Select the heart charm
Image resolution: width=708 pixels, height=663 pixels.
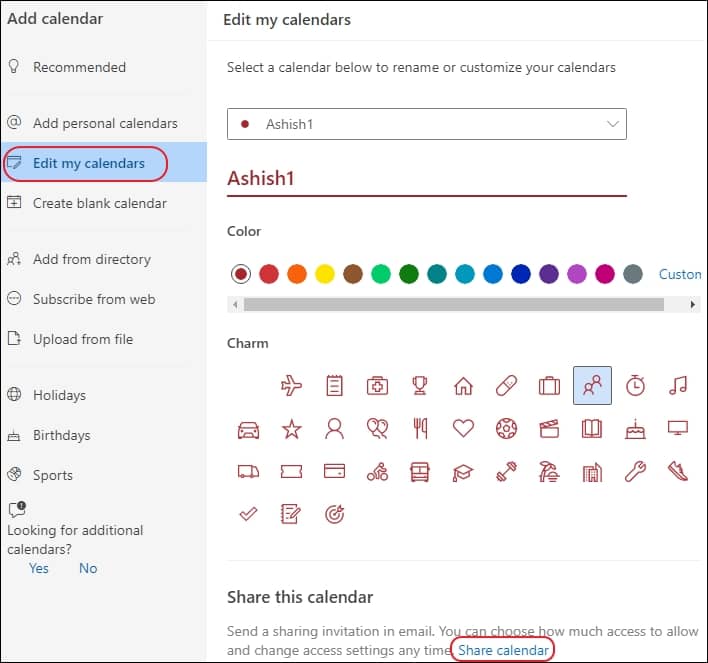click(463, 428)
